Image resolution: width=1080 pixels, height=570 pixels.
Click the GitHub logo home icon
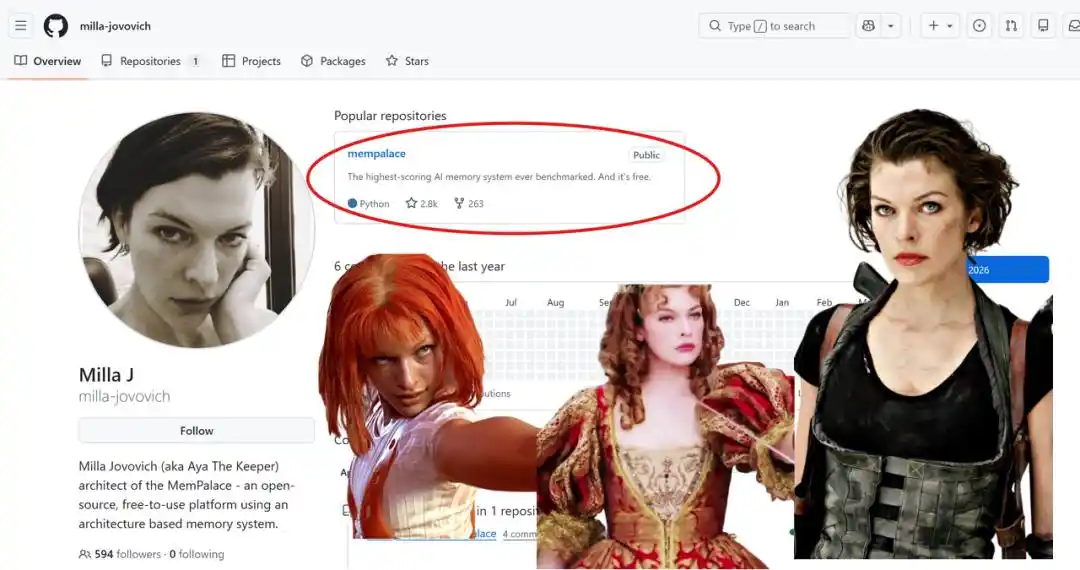pyautogui.click(x=56, y=26)
